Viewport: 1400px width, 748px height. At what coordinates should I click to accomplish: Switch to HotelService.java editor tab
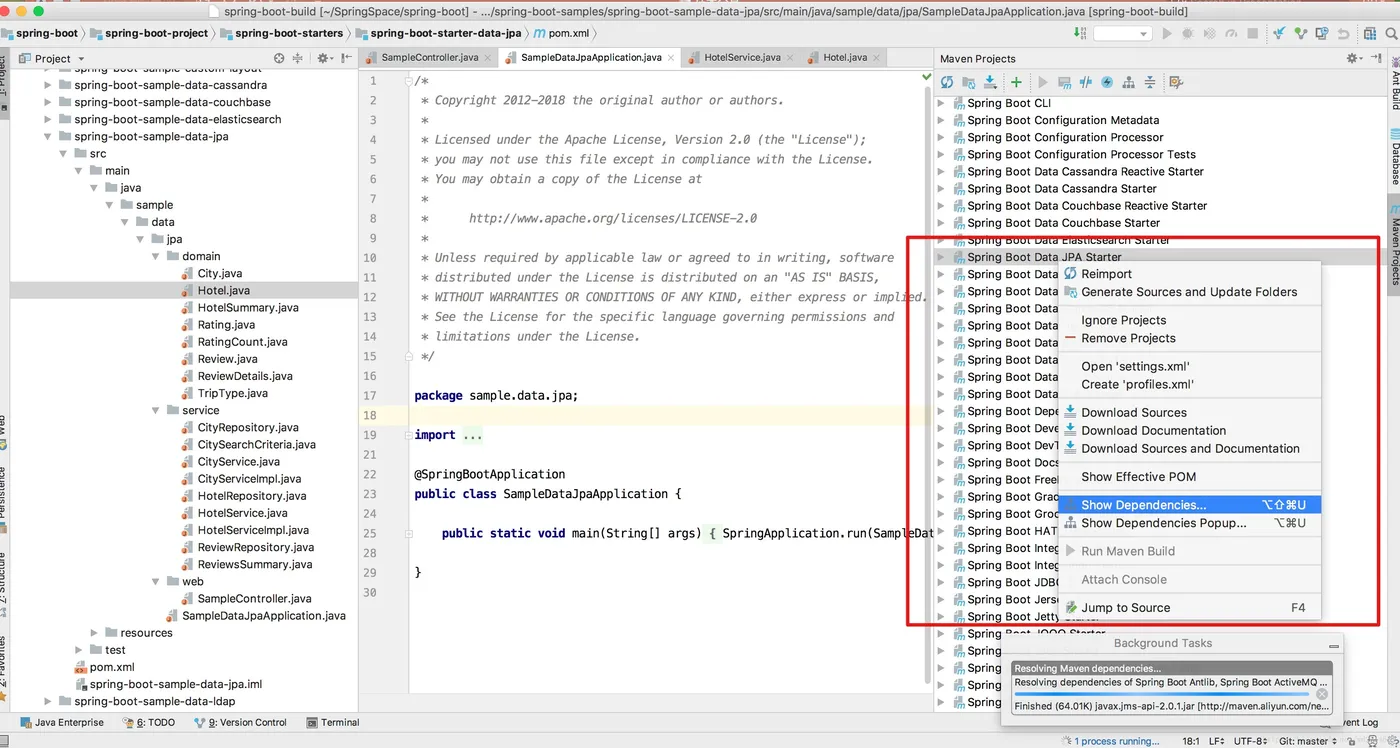click(x=741, y=58)
